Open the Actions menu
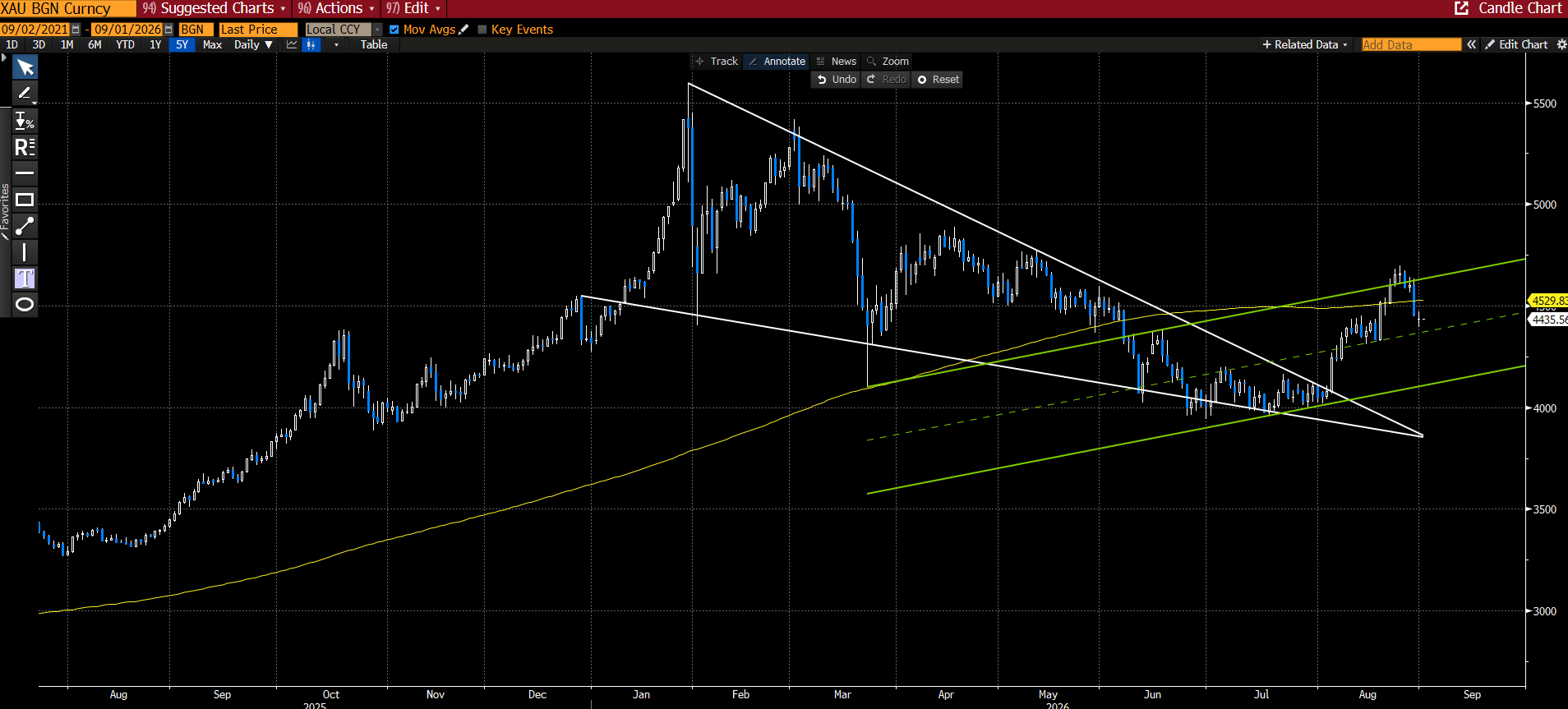 (x=336, y=8)
